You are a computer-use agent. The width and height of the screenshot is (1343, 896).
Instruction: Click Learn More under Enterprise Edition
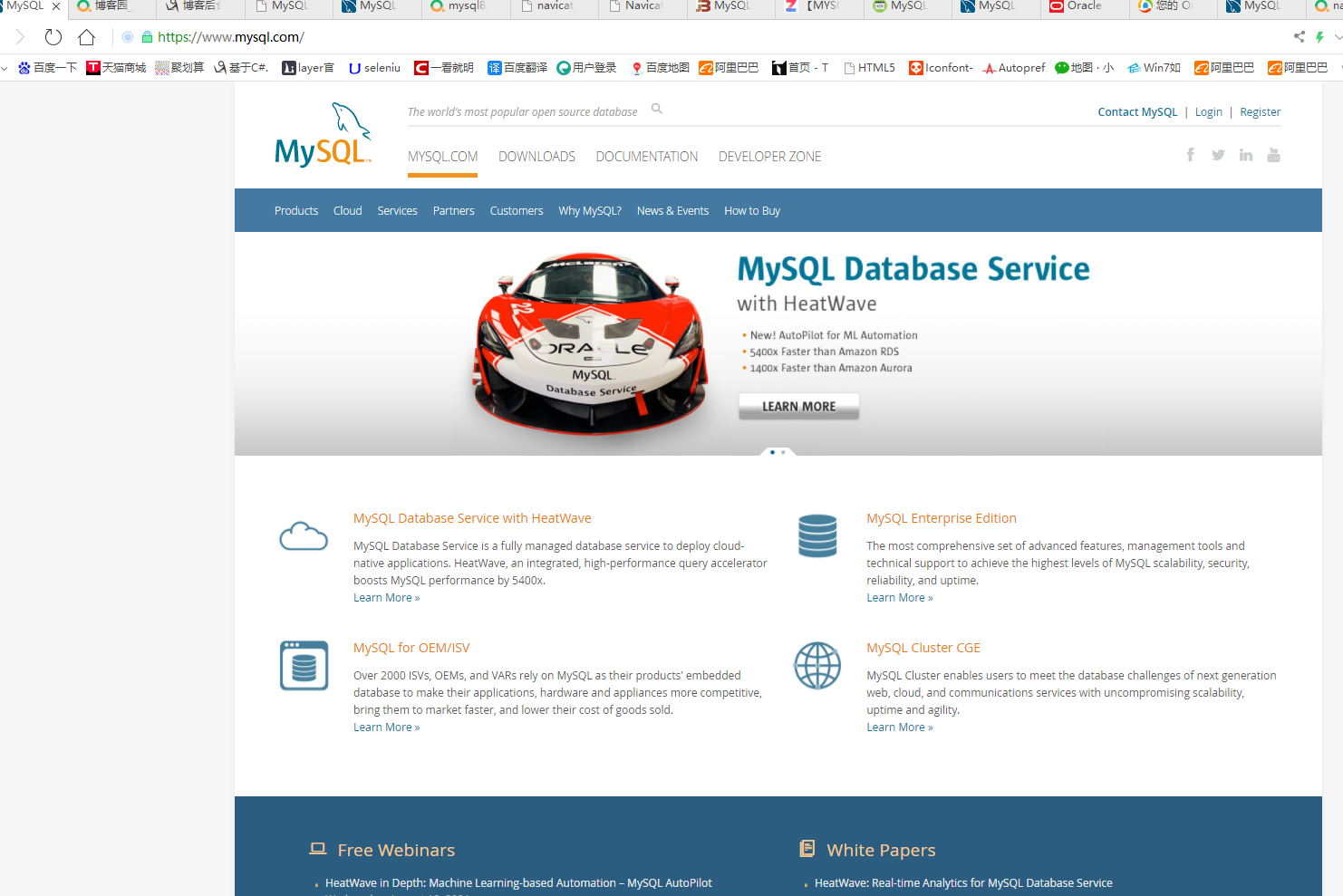coord(899,598)
